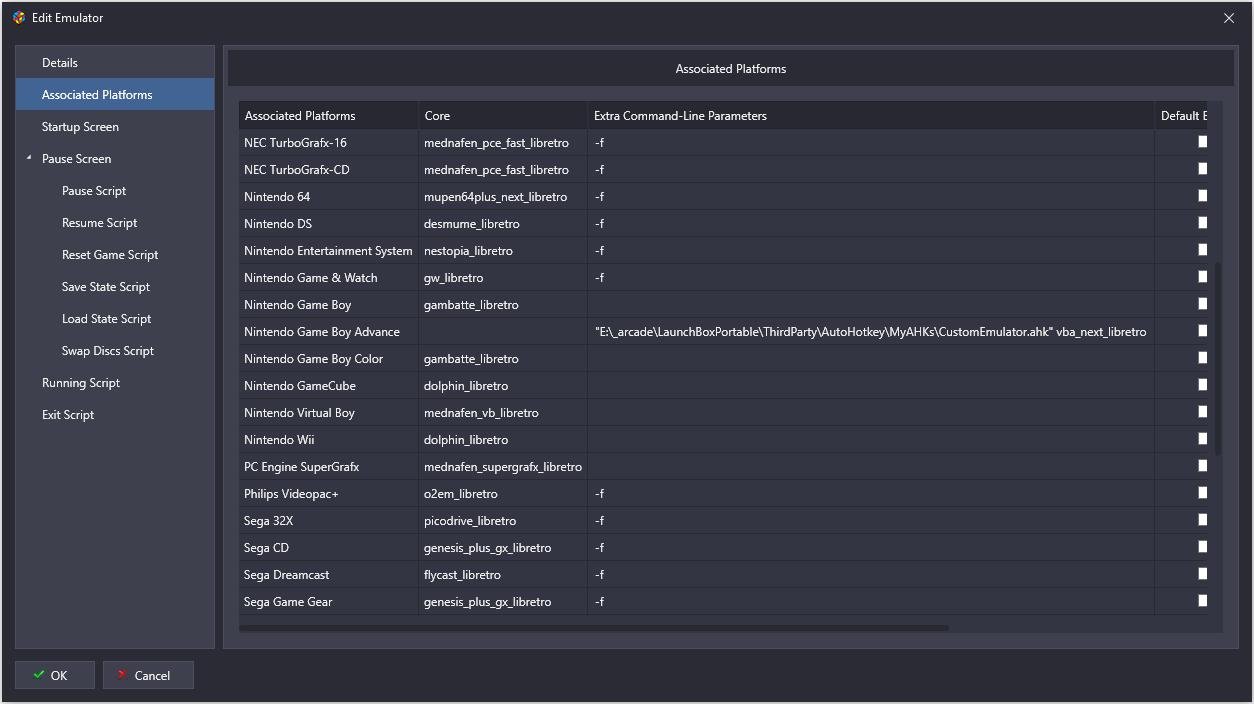1254x704 pixels.
Task: Check default emulator for Sega CD
Action: [x=1202, y=547]
